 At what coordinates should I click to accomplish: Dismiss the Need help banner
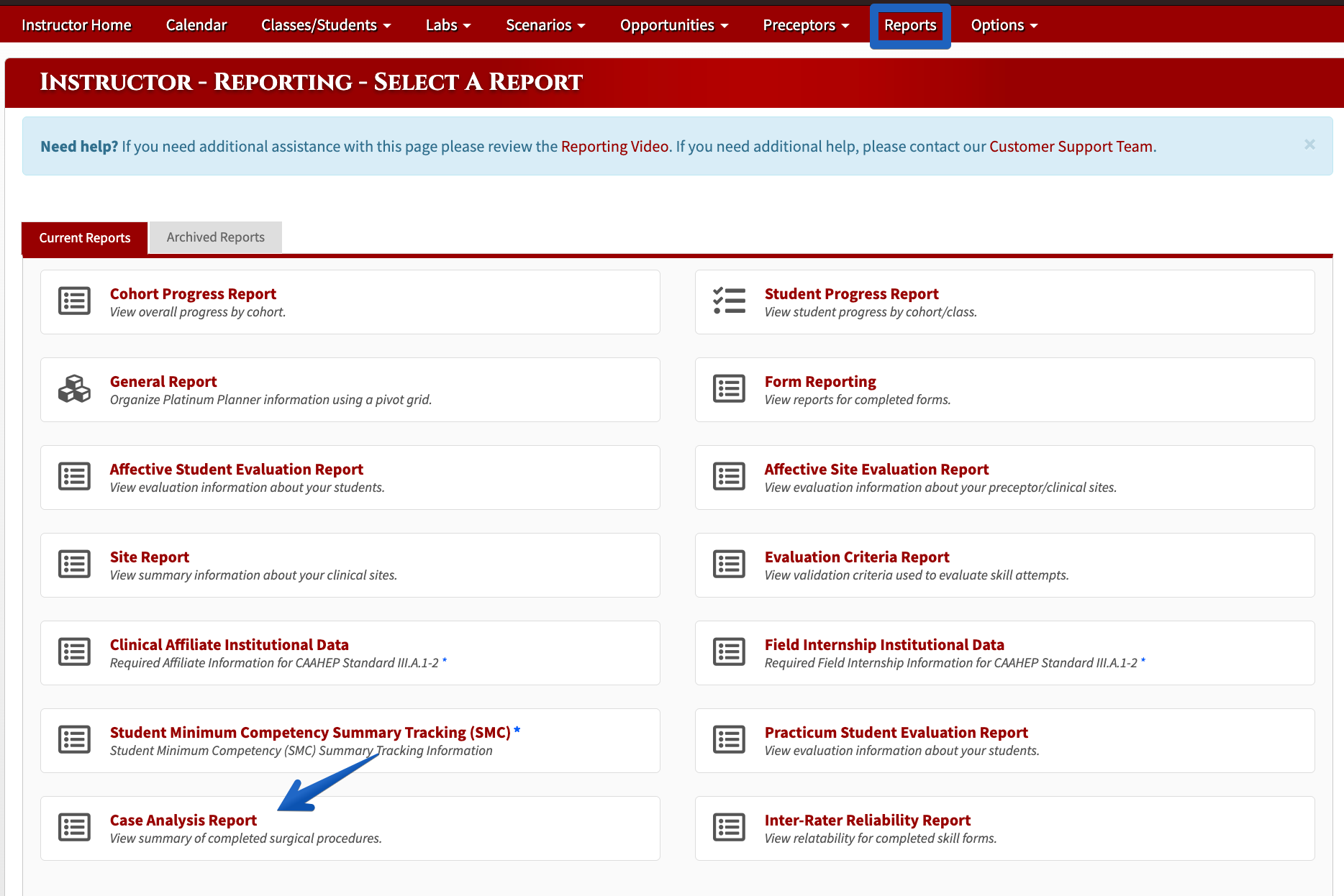click(1309, 145)
